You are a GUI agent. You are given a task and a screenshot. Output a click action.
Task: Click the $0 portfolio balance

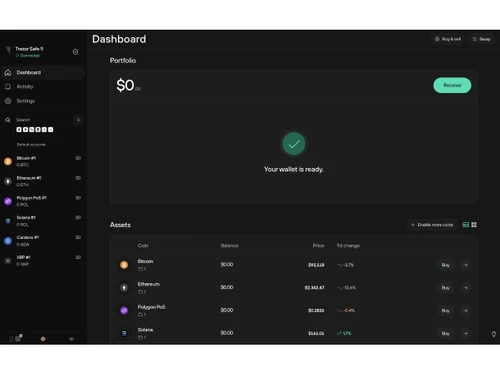(x=128, y=85)
